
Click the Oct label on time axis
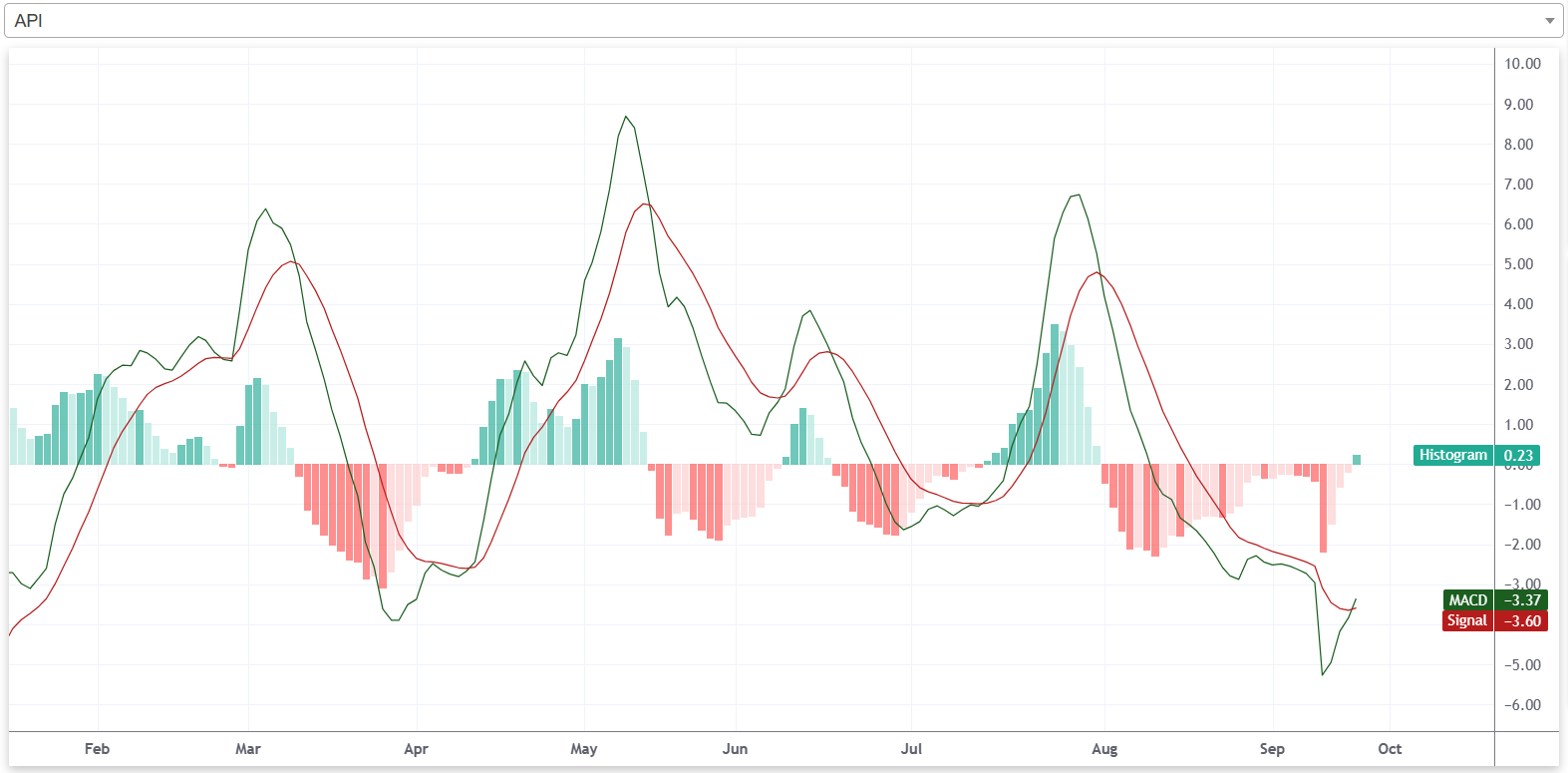[x=1390, y=749]
